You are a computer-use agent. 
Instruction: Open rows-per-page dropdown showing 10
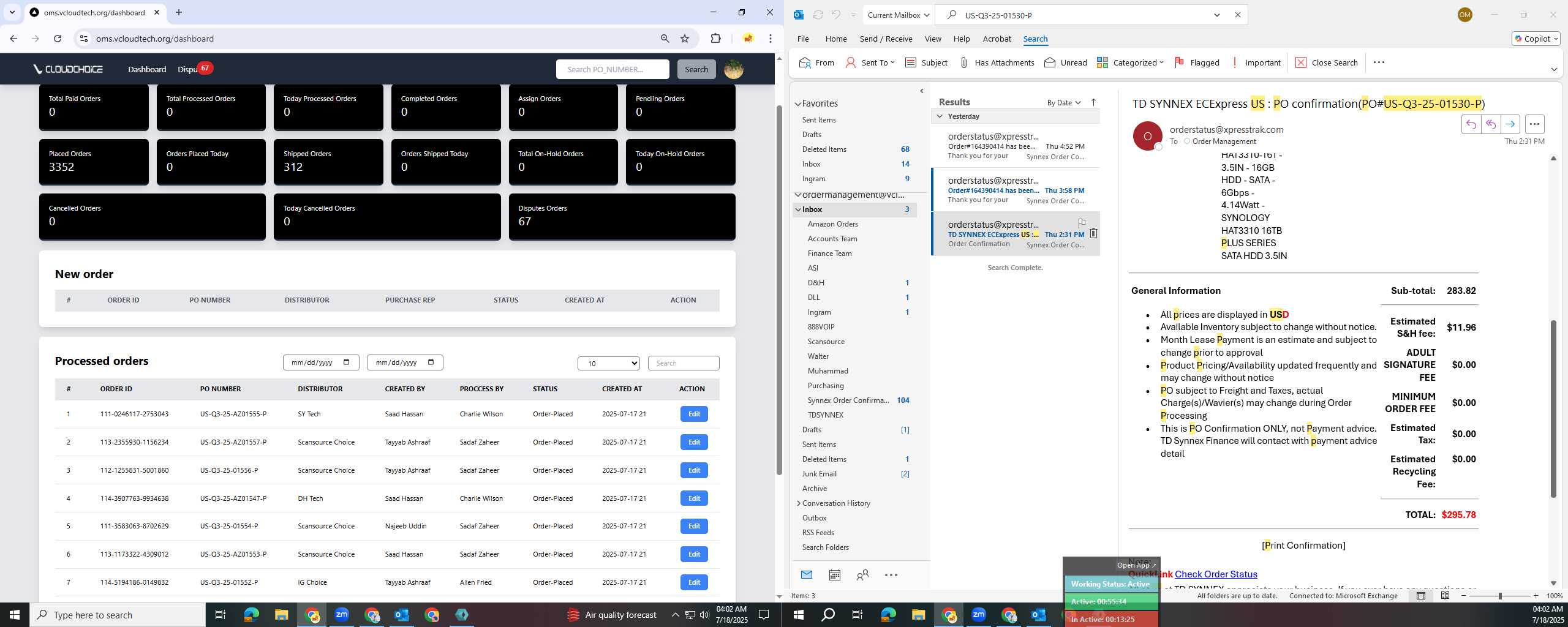click(608, 363)
